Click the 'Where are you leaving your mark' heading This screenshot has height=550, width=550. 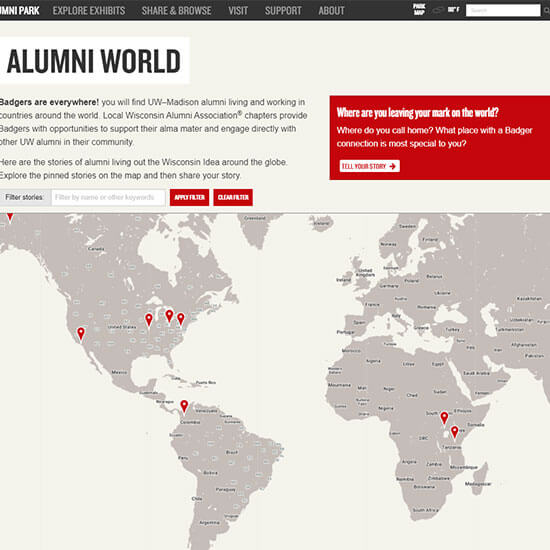point(417,113)
